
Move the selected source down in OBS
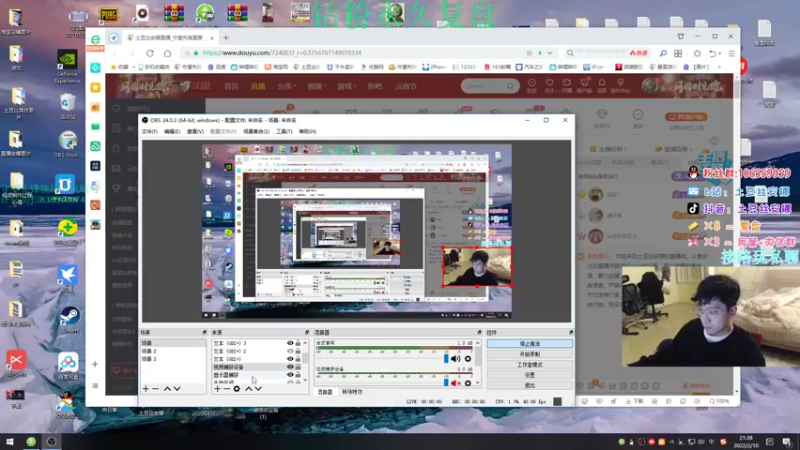click(x=259, y=389)
